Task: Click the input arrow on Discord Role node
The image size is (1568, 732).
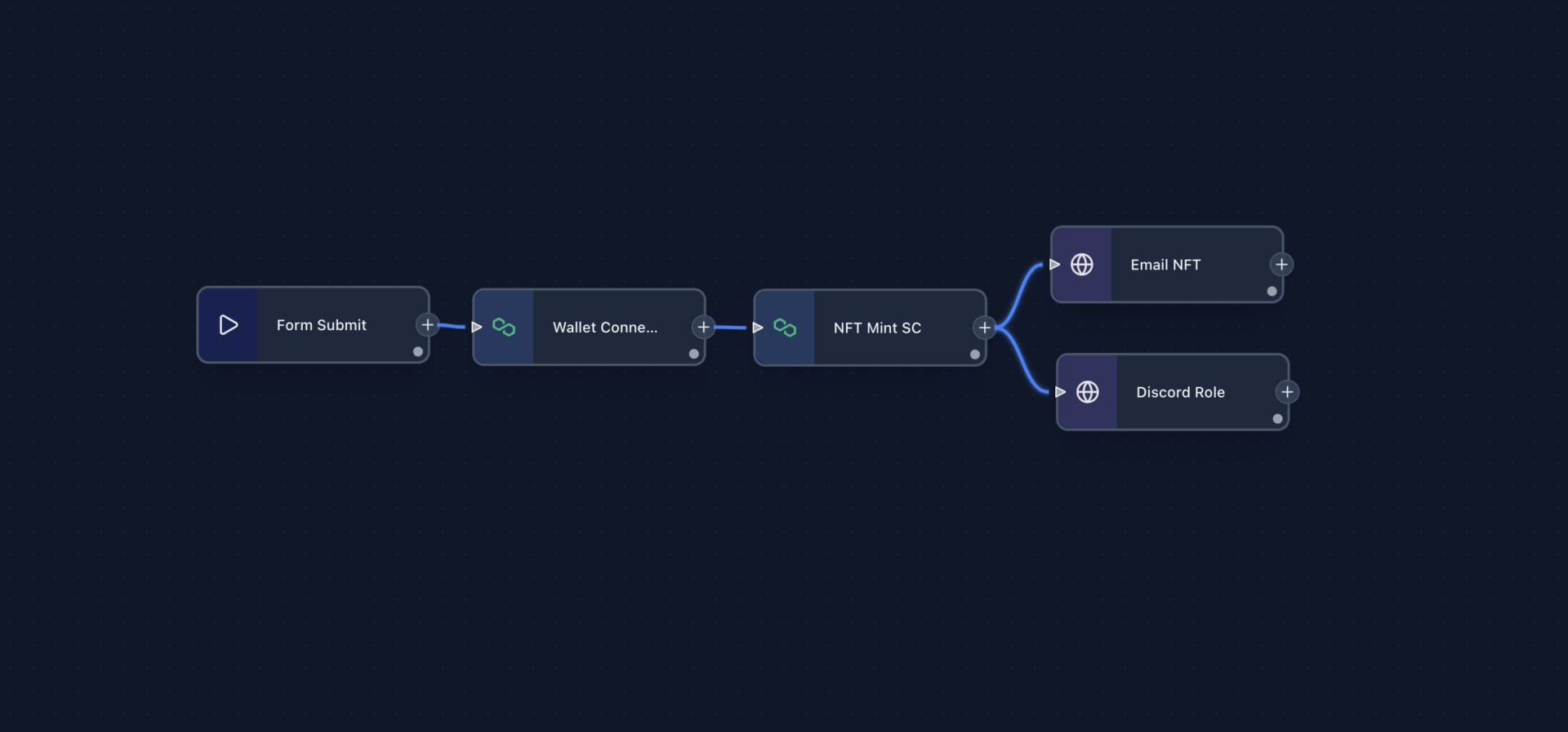Action: (x=1060, y=392)
